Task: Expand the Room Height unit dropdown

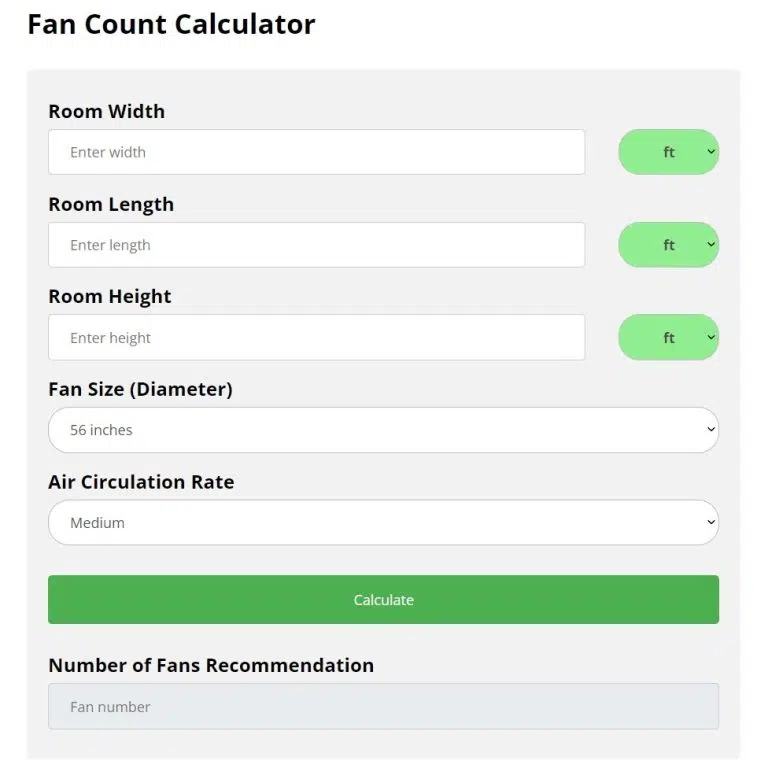Action: [x=668, y=338]
